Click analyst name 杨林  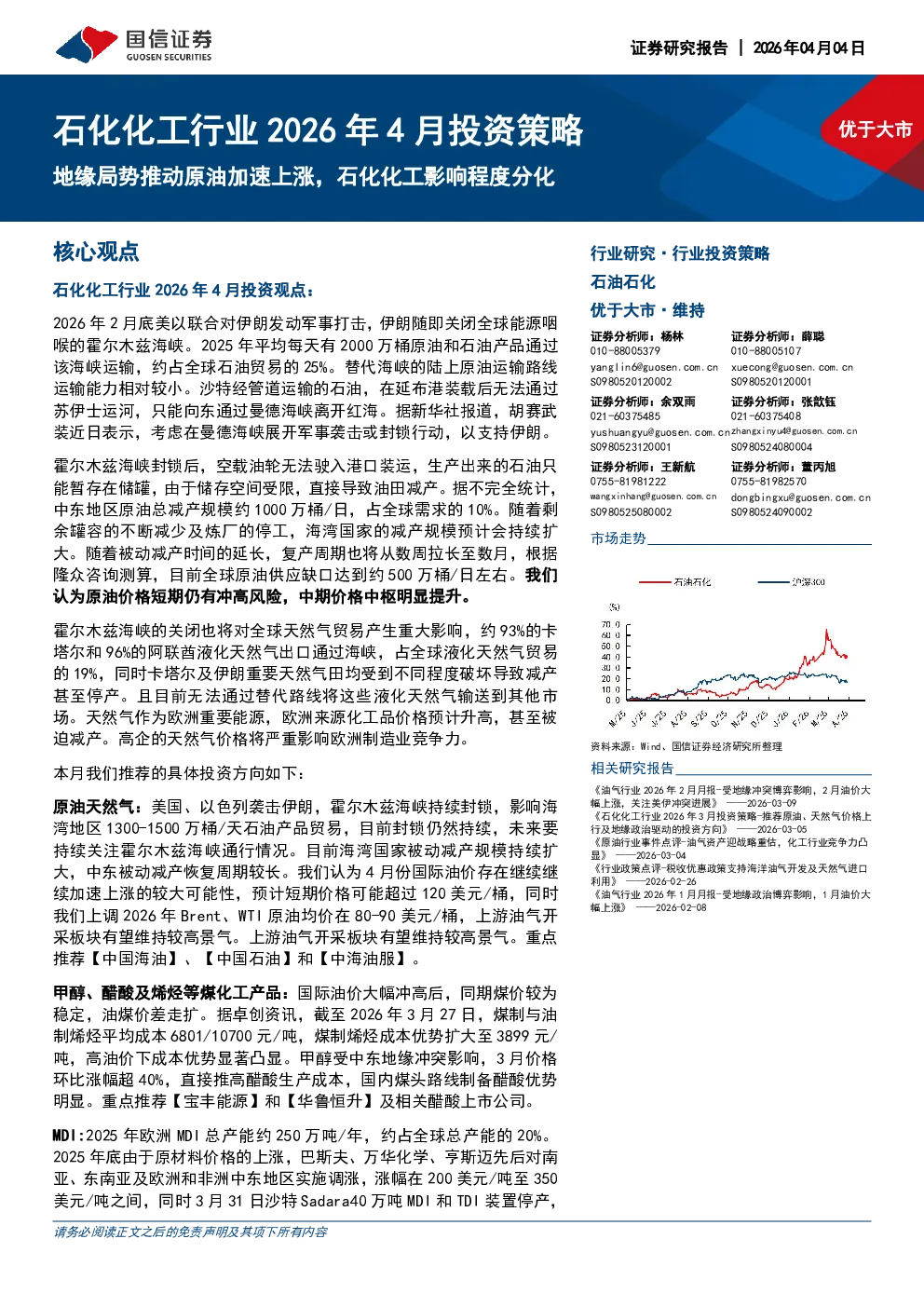[x=672, y=336]
